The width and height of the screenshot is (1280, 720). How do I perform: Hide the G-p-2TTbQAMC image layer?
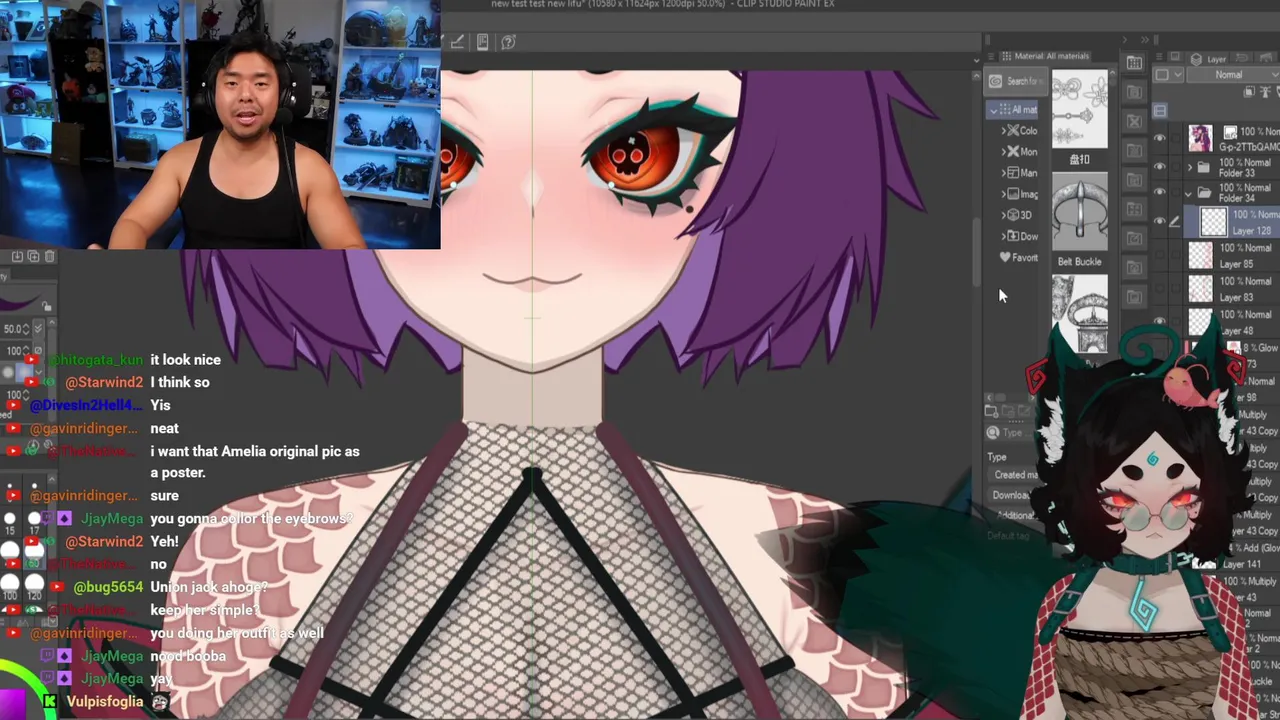click(1160, 138)
